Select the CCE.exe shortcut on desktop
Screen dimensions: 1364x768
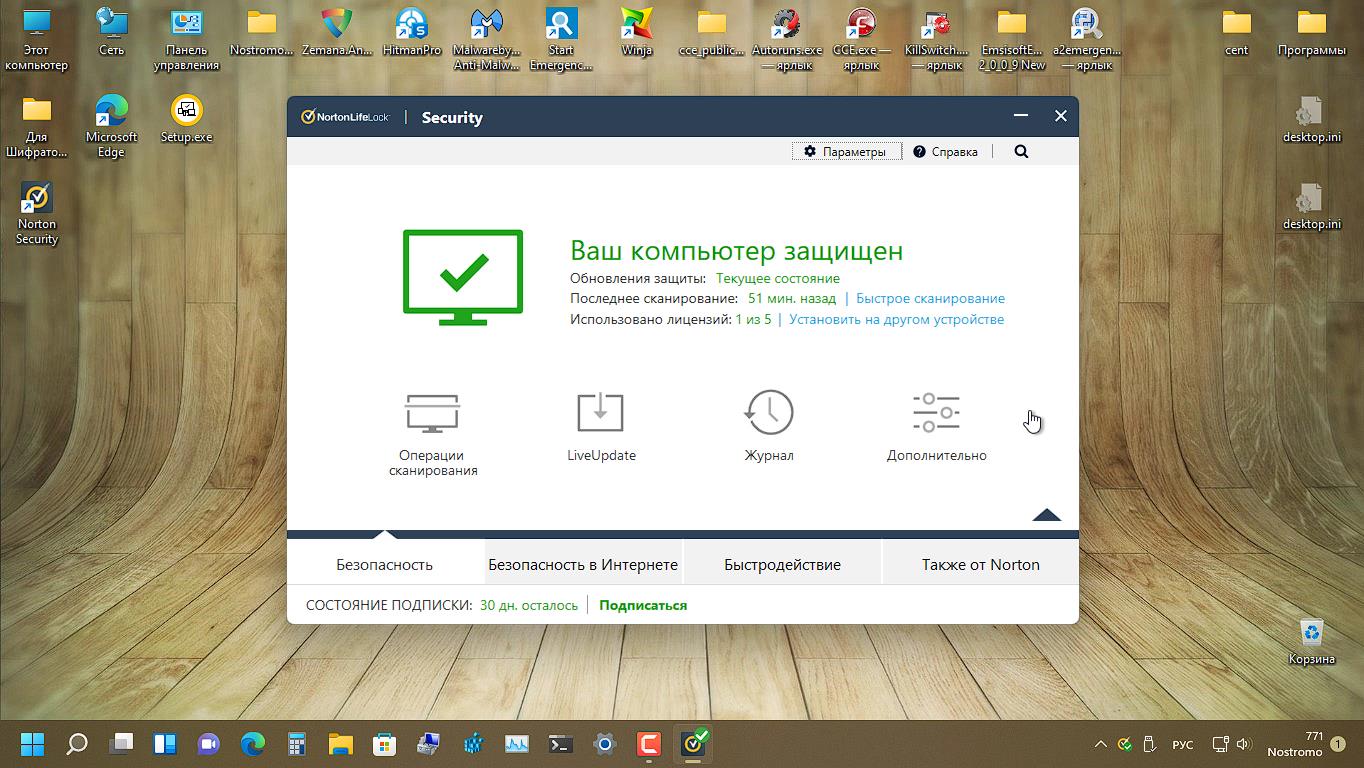(862, 40)
